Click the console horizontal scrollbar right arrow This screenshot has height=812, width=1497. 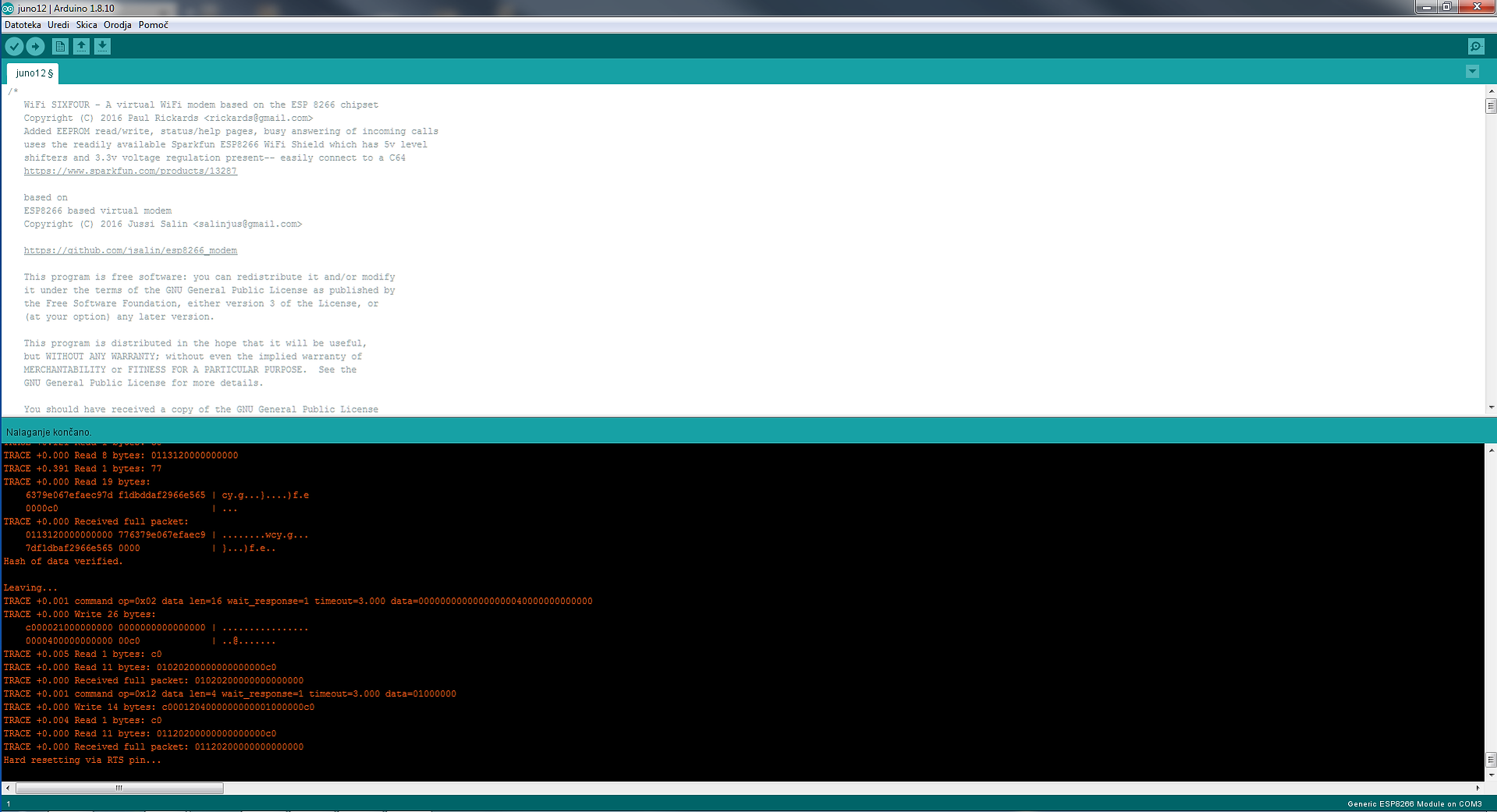(1477, 788)
